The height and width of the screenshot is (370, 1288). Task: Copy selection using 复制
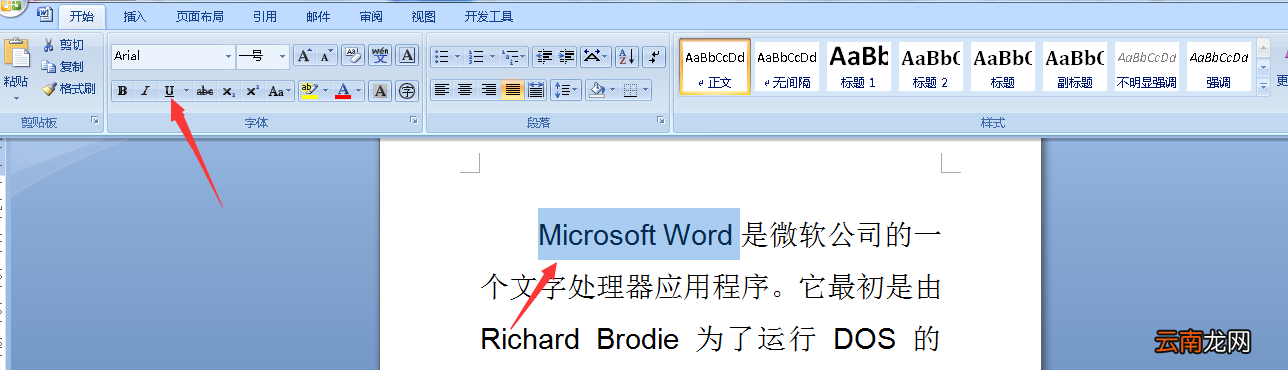coord(63,66)
